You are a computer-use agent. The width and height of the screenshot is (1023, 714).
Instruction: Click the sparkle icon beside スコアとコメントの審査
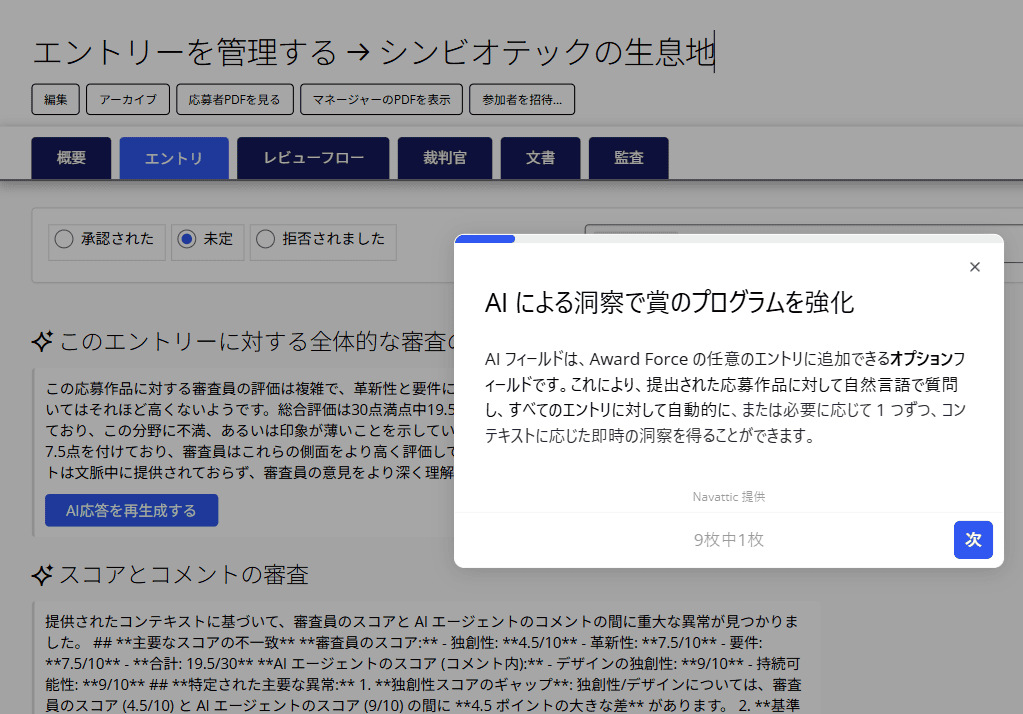coord(42,574)
